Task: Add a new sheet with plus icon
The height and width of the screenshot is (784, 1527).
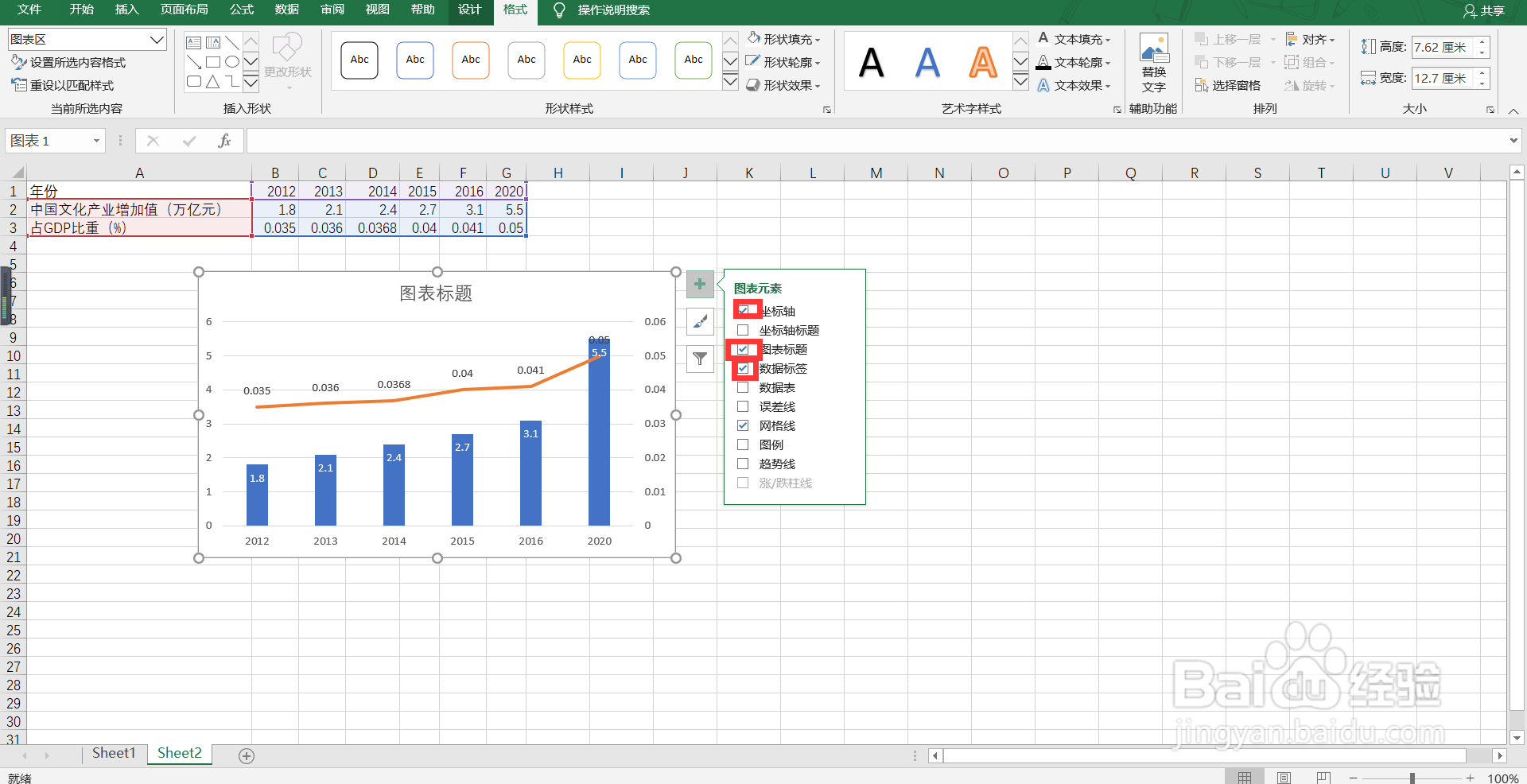Action: pos(247,756)
